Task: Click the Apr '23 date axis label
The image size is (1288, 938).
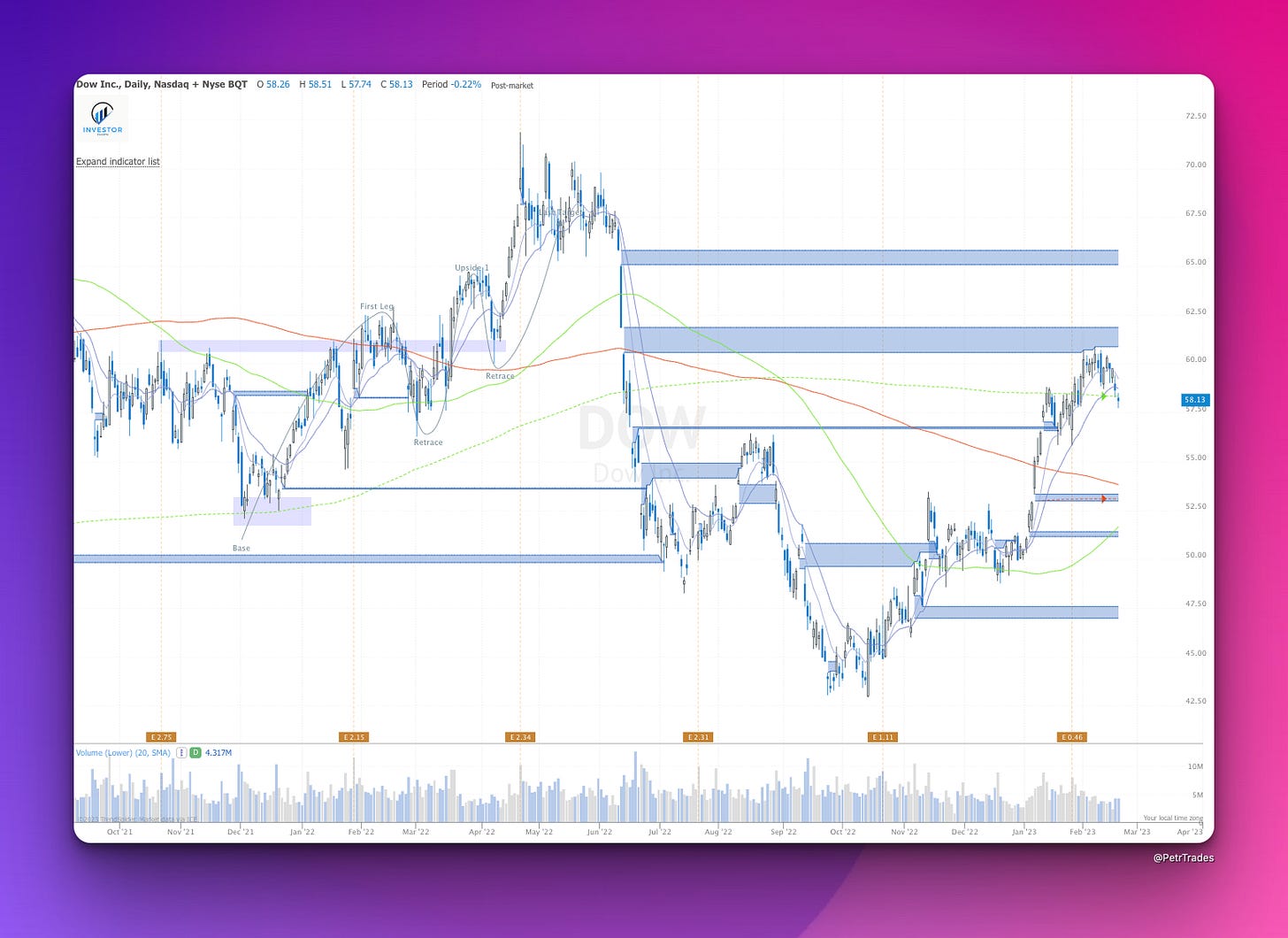Action: 1190,832
